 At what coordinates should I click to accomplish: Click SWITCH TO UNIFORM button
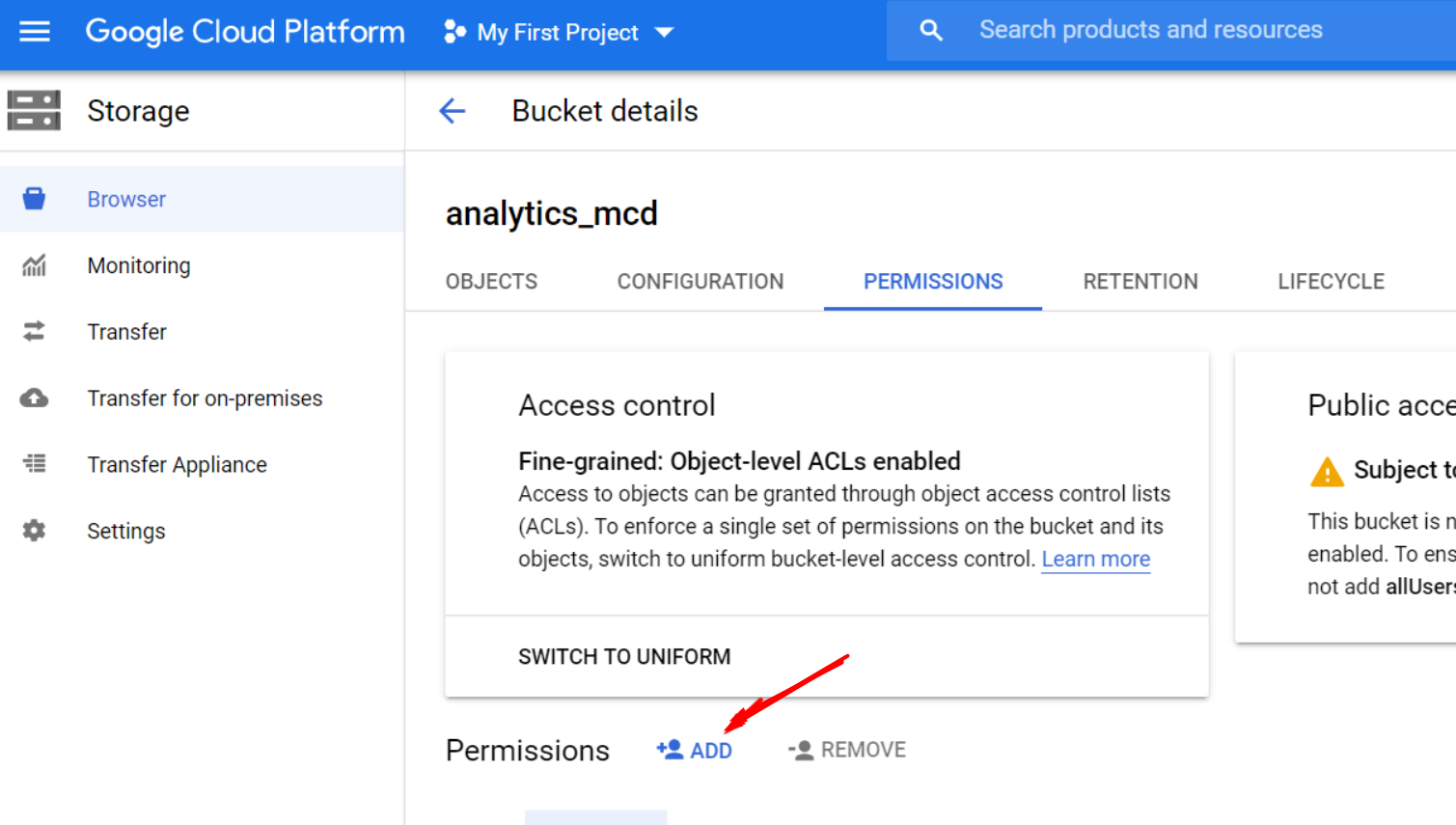(624, 657)
